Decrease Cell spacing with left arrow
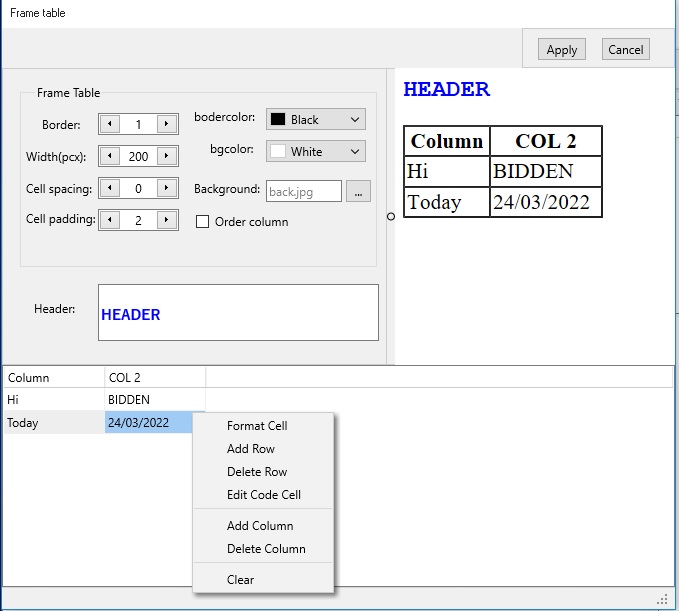This screenshot has height=611, width=679. (x=109, y=189)
